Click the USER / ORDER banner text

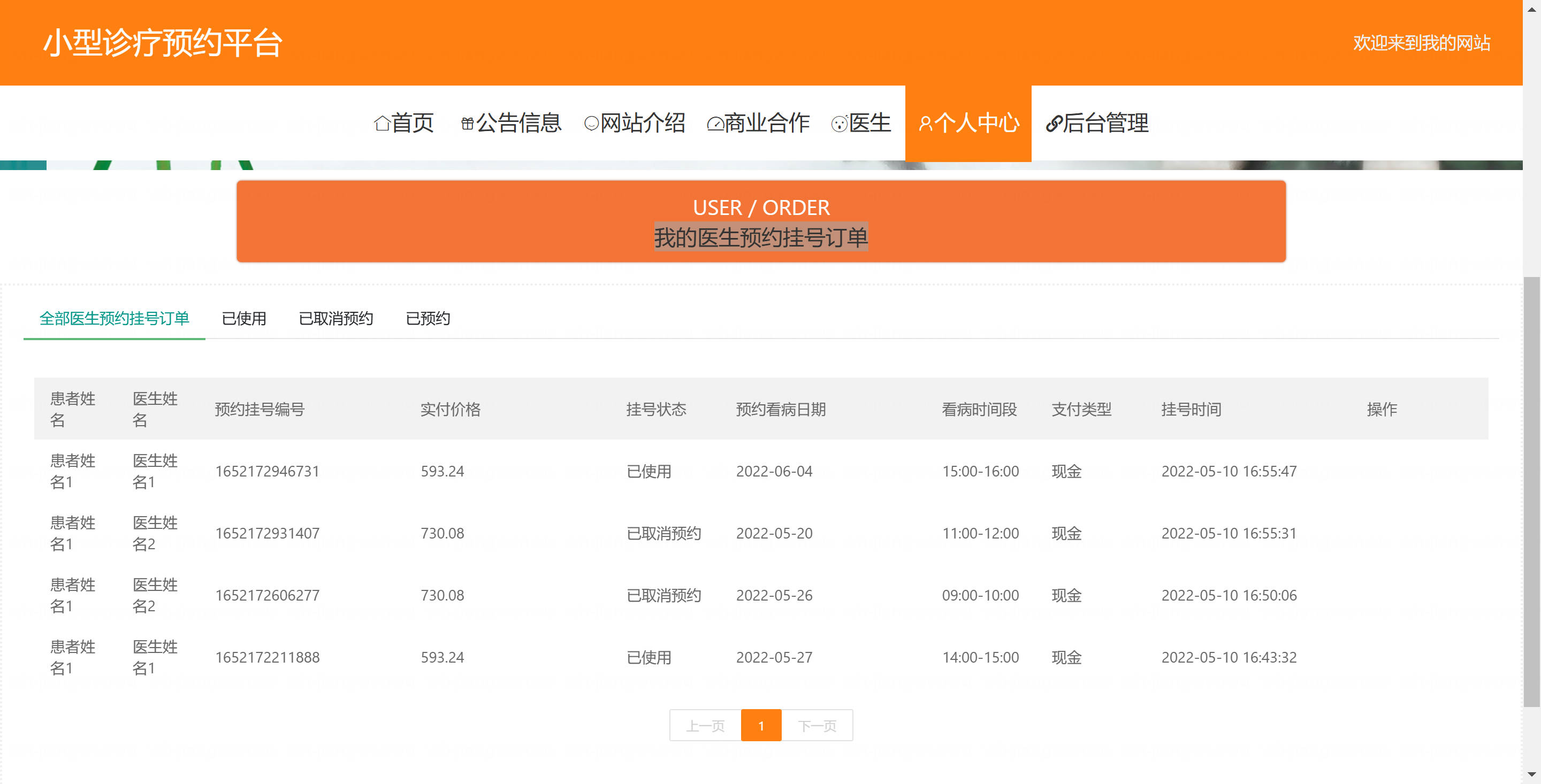761,207
